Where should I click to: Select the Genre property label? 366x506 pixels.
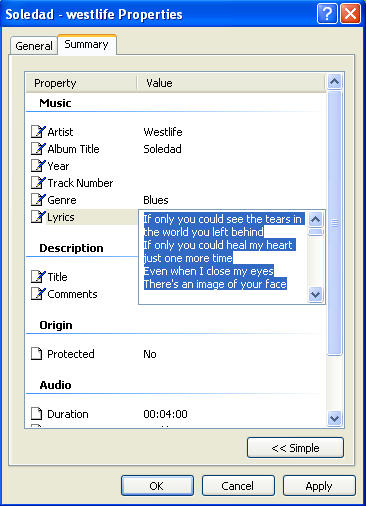coord(62,200)
